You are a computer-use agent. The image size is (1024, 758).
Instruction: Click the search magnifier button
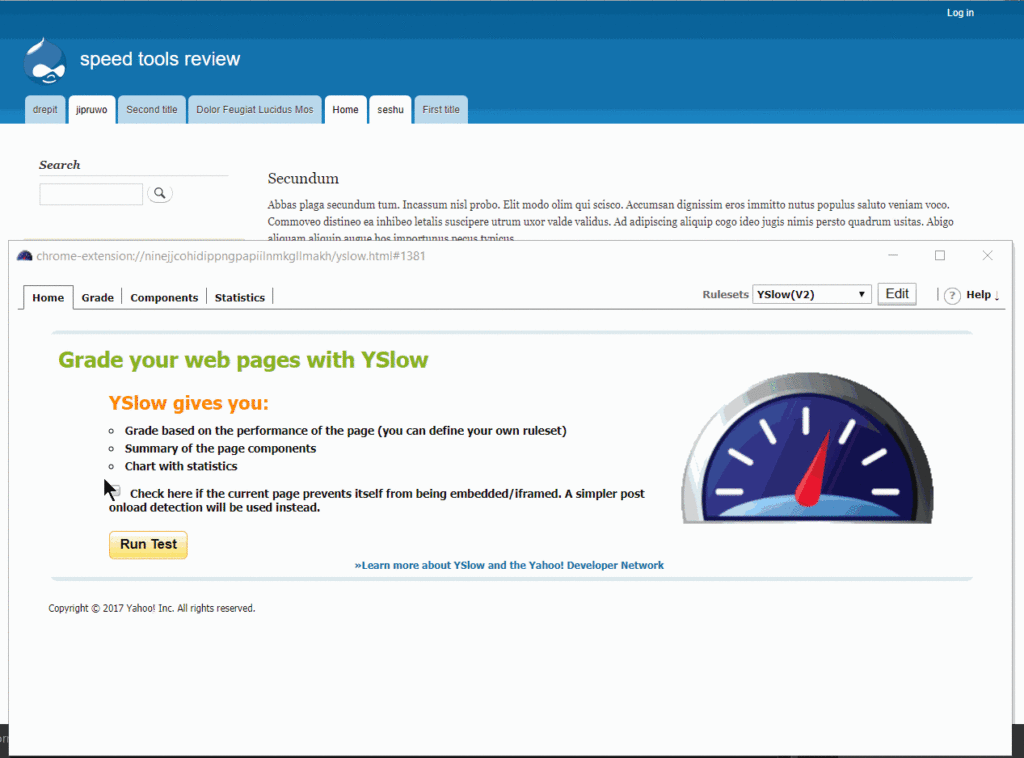[160, 193]
